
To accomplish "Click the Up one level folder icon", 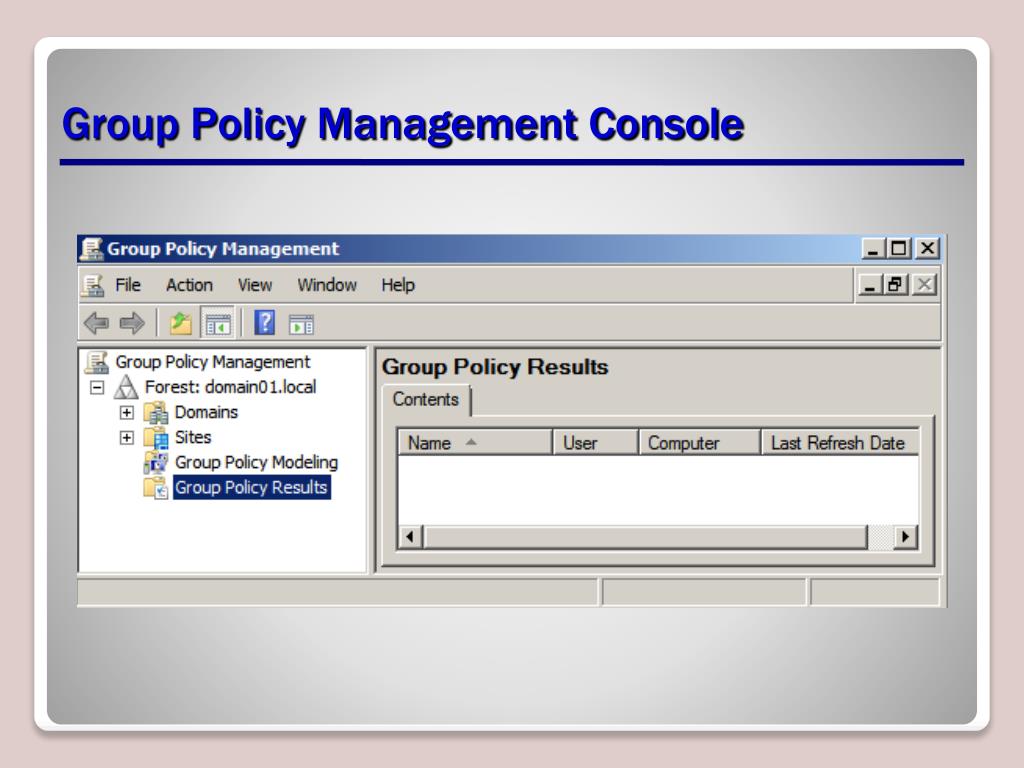I will (180, 323).
